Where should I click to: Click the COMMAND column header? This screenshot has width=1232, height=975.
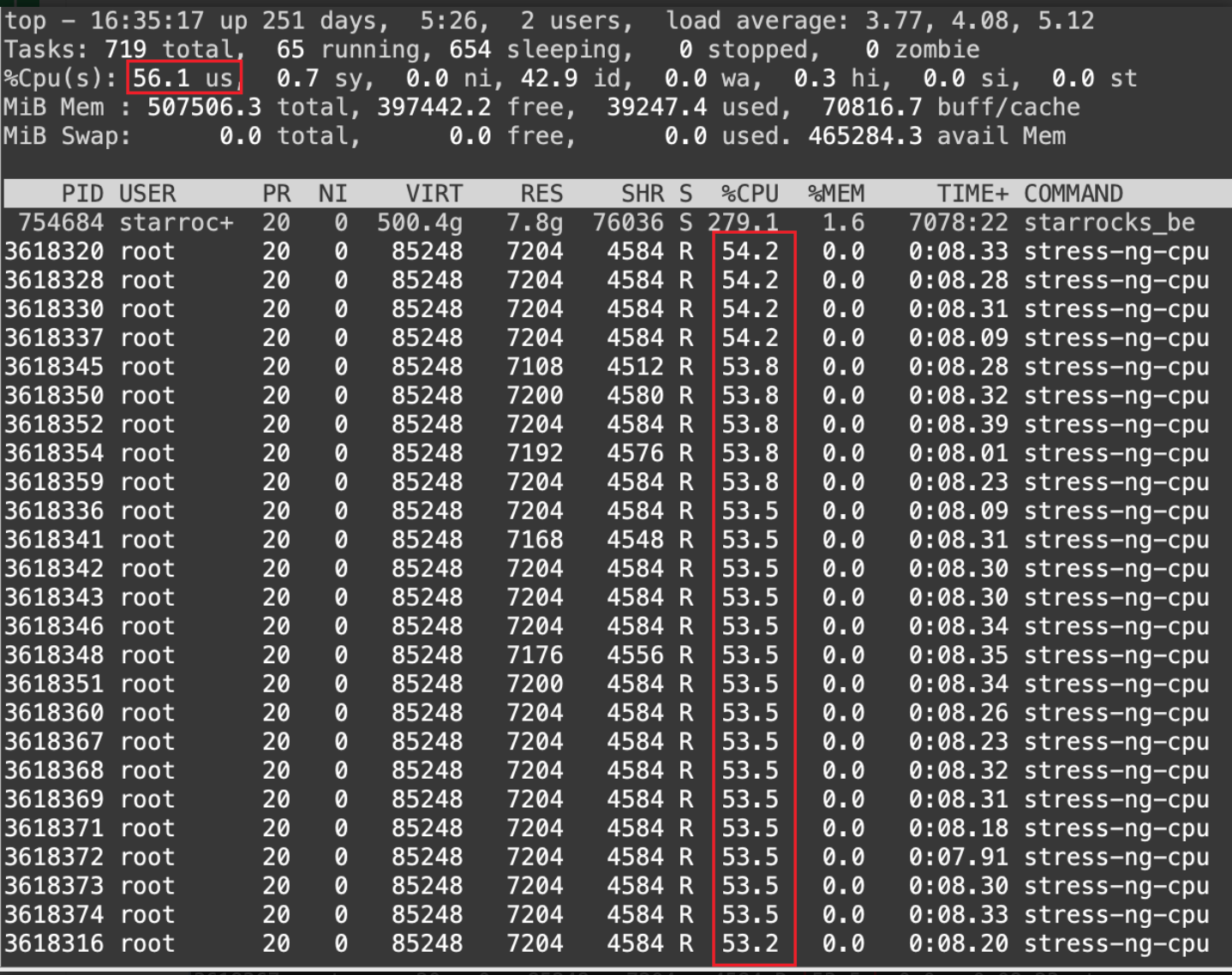tap(1073, 194)
